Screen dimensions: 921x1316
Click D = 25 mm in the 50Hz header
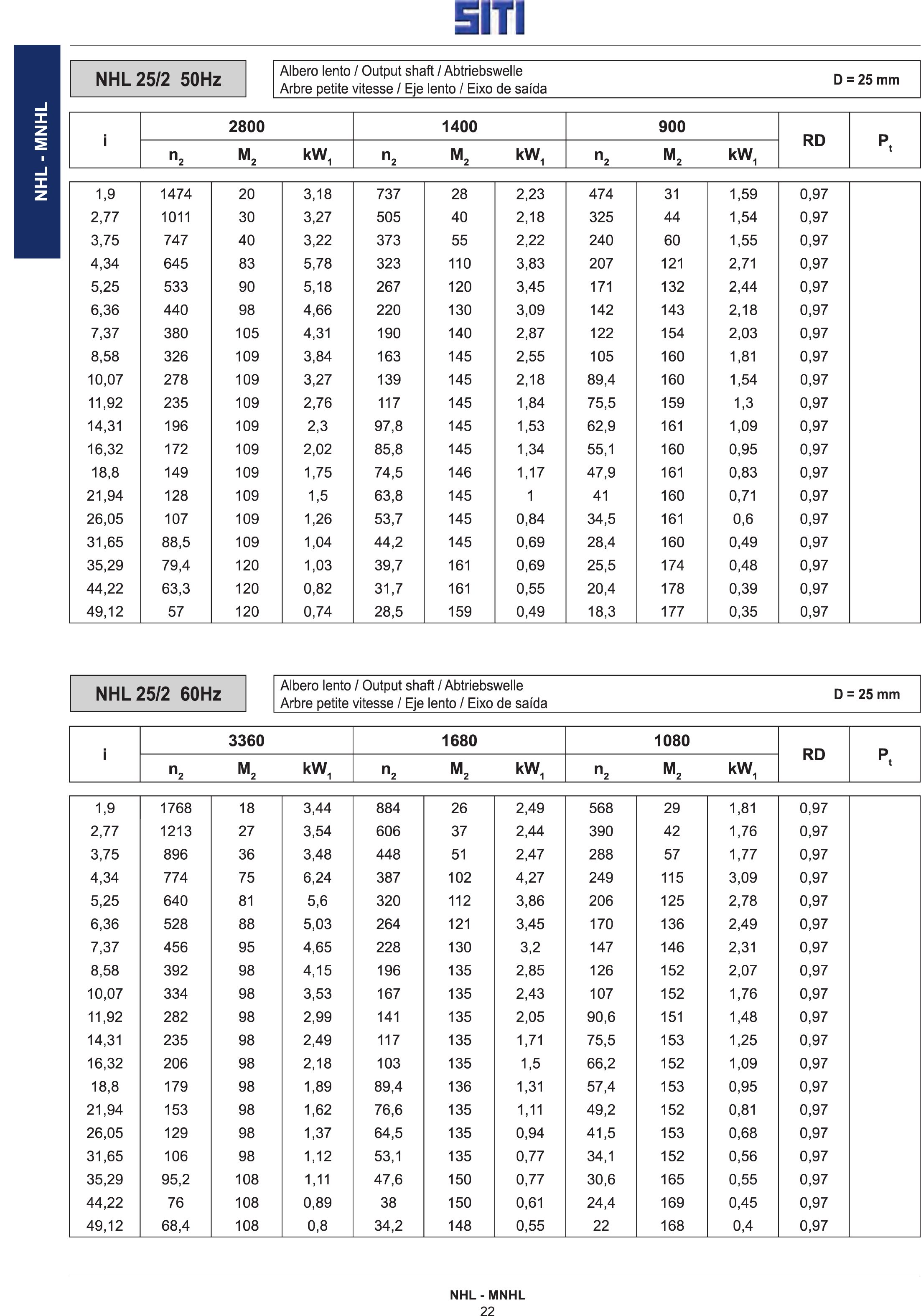click(866, 80)
